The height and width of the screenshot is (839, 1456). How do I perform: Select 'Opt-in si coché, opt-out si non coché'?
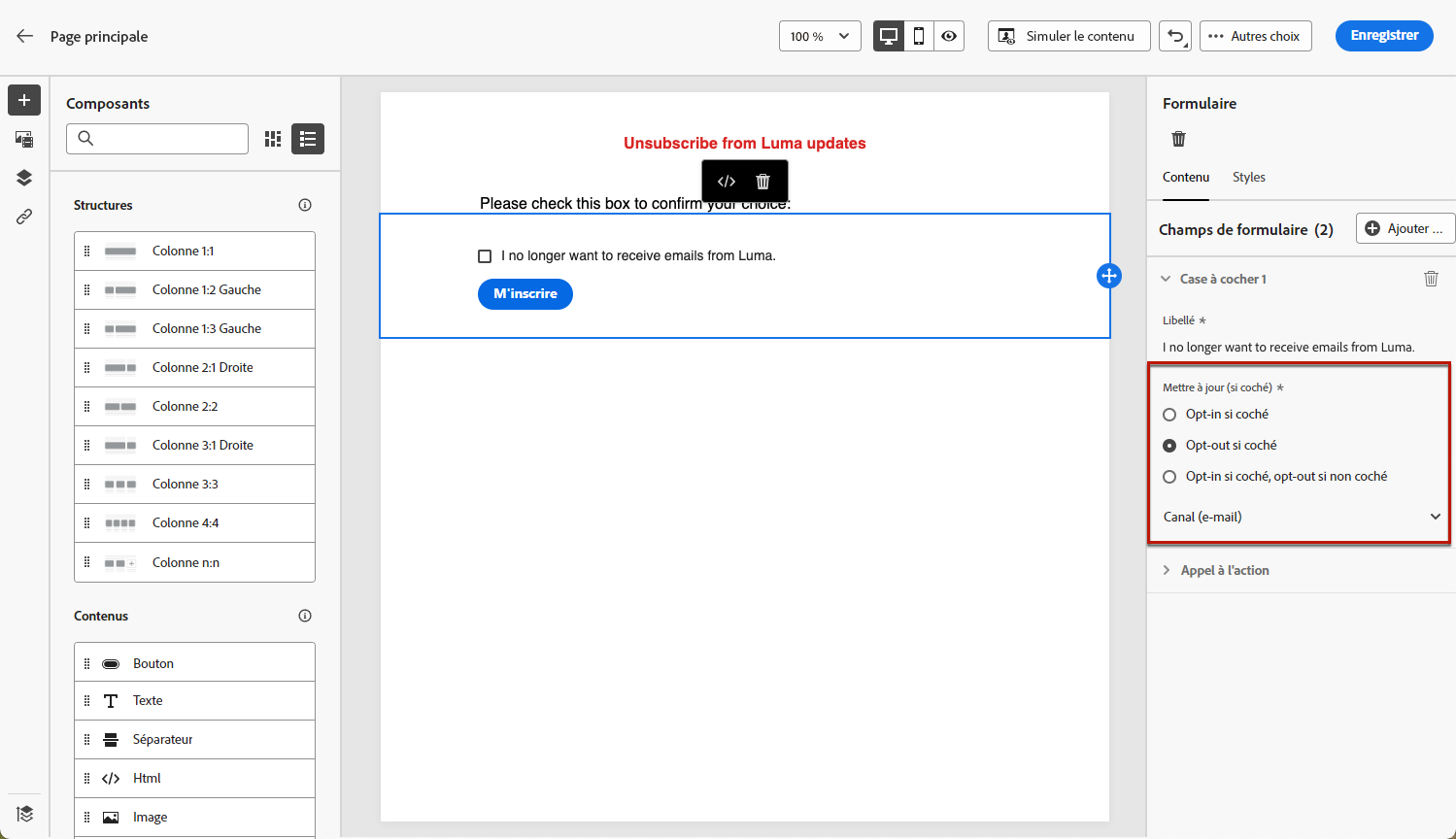tap(1169, 477)
